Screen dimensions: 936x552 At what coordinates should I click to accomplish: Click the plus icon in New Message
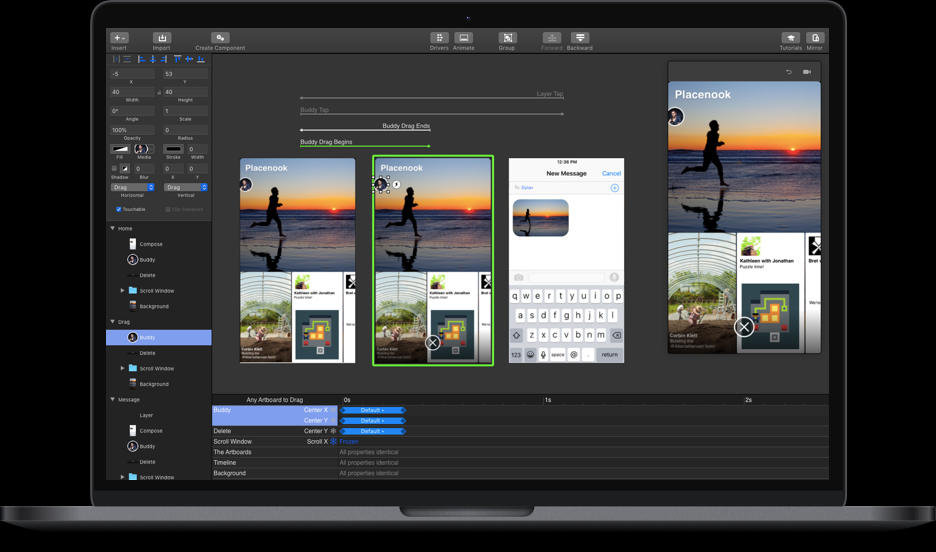pos(614,188)
